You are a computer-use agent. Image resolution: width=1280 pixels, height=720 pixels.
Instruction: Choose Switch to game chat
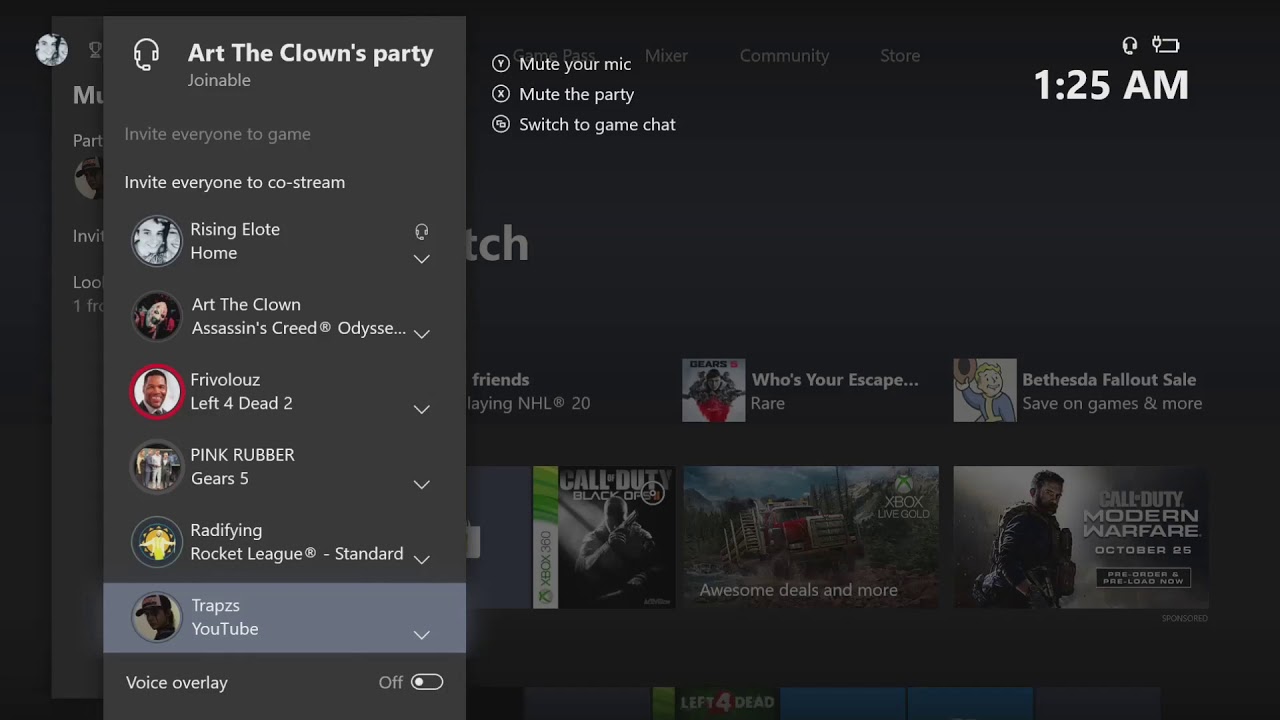597,124
